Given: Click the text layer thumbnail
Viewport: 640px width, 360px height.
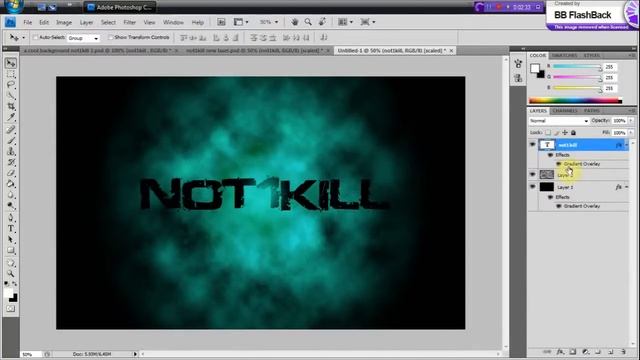Looking at the screenshot, I should click(x=547, y=145).
